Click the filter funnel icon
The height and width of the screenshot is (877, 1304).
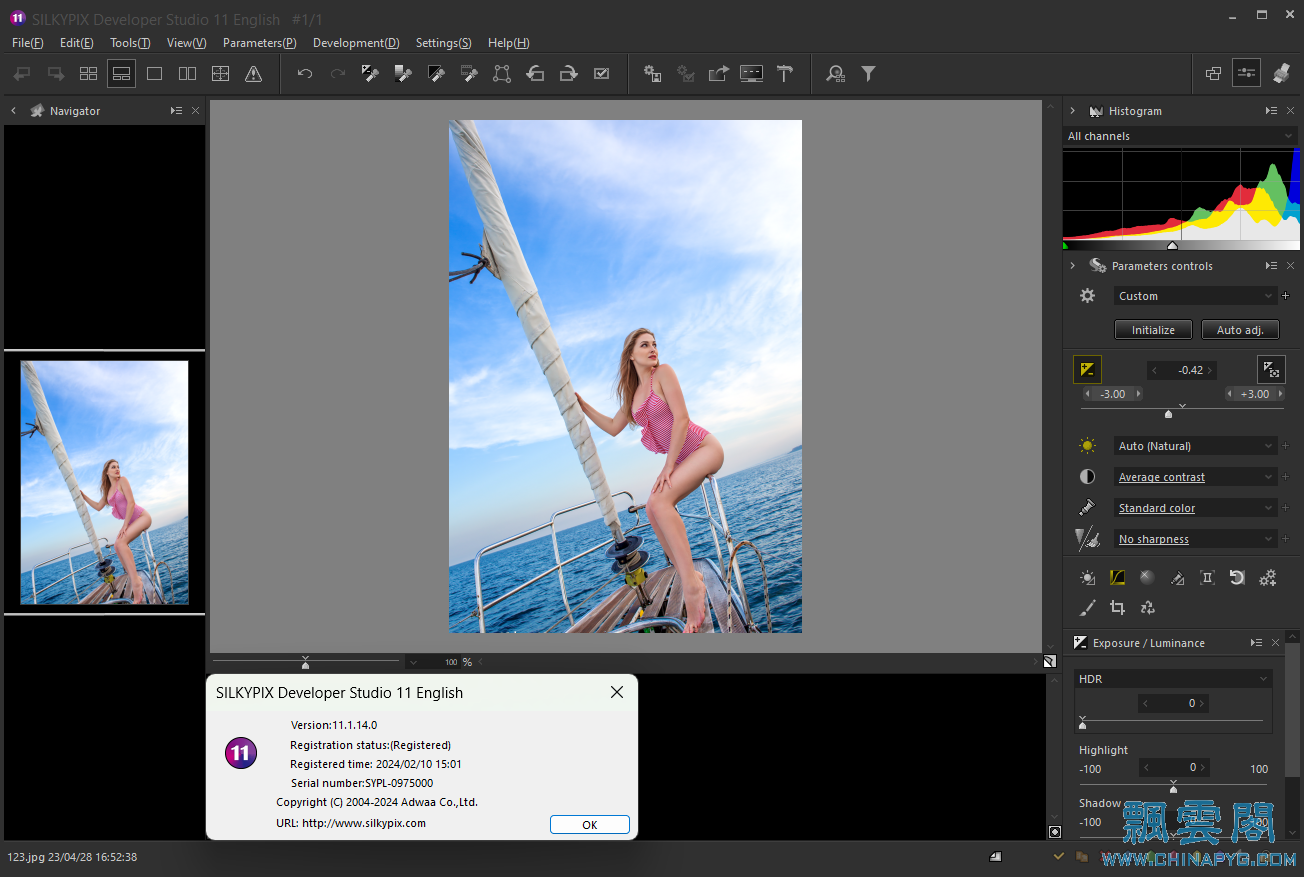pyautogui.click(x=868, y=73)
